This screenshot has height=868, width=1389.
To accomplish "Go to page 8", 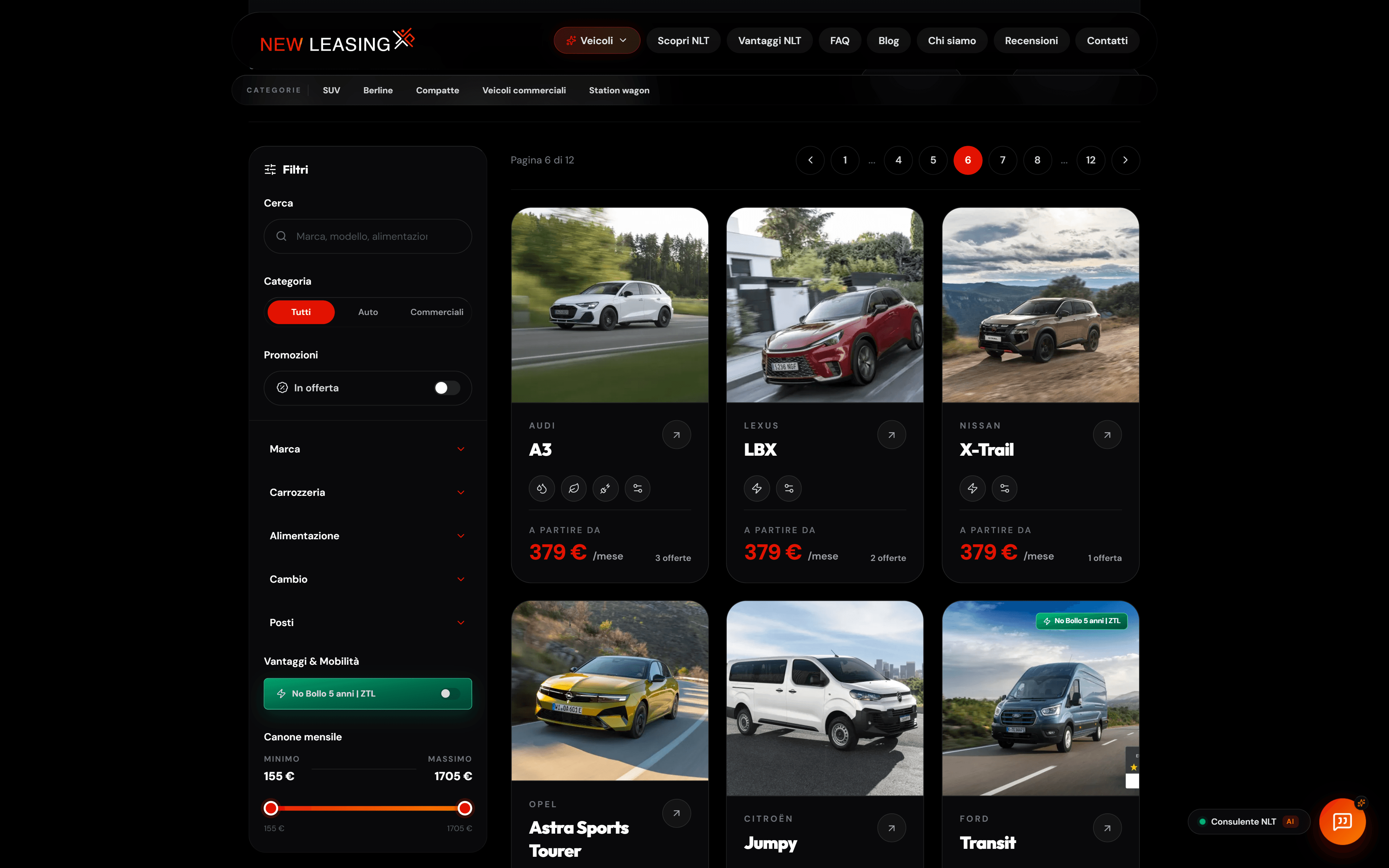I will pos(1037,160).
